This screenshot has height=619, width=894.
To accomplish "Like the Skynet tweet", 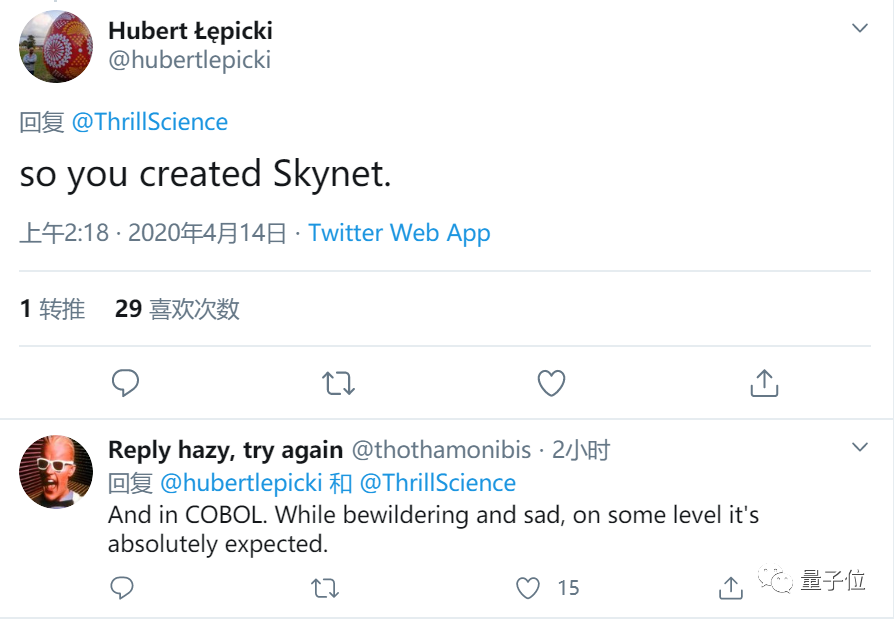I will [x=552, y=383].
